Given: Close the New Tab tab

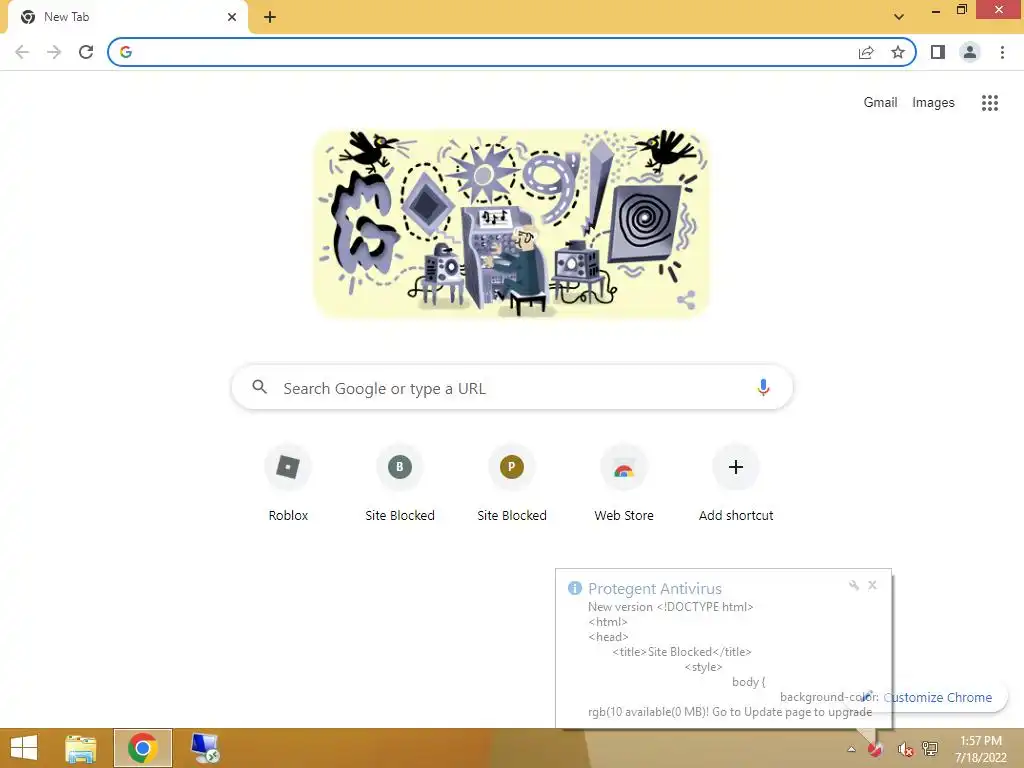Looking at the screenshot, I should [232, 17].
